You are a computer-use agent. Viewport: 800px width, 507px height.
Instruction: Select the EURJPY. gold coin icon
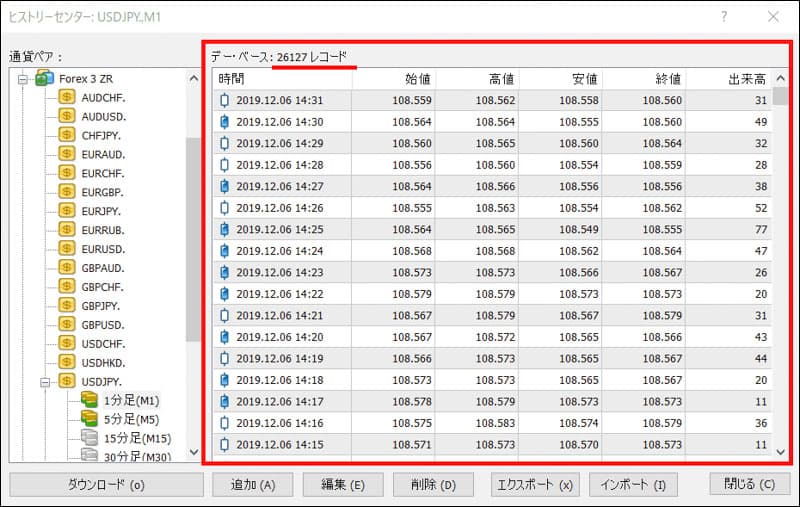(67, 211)
